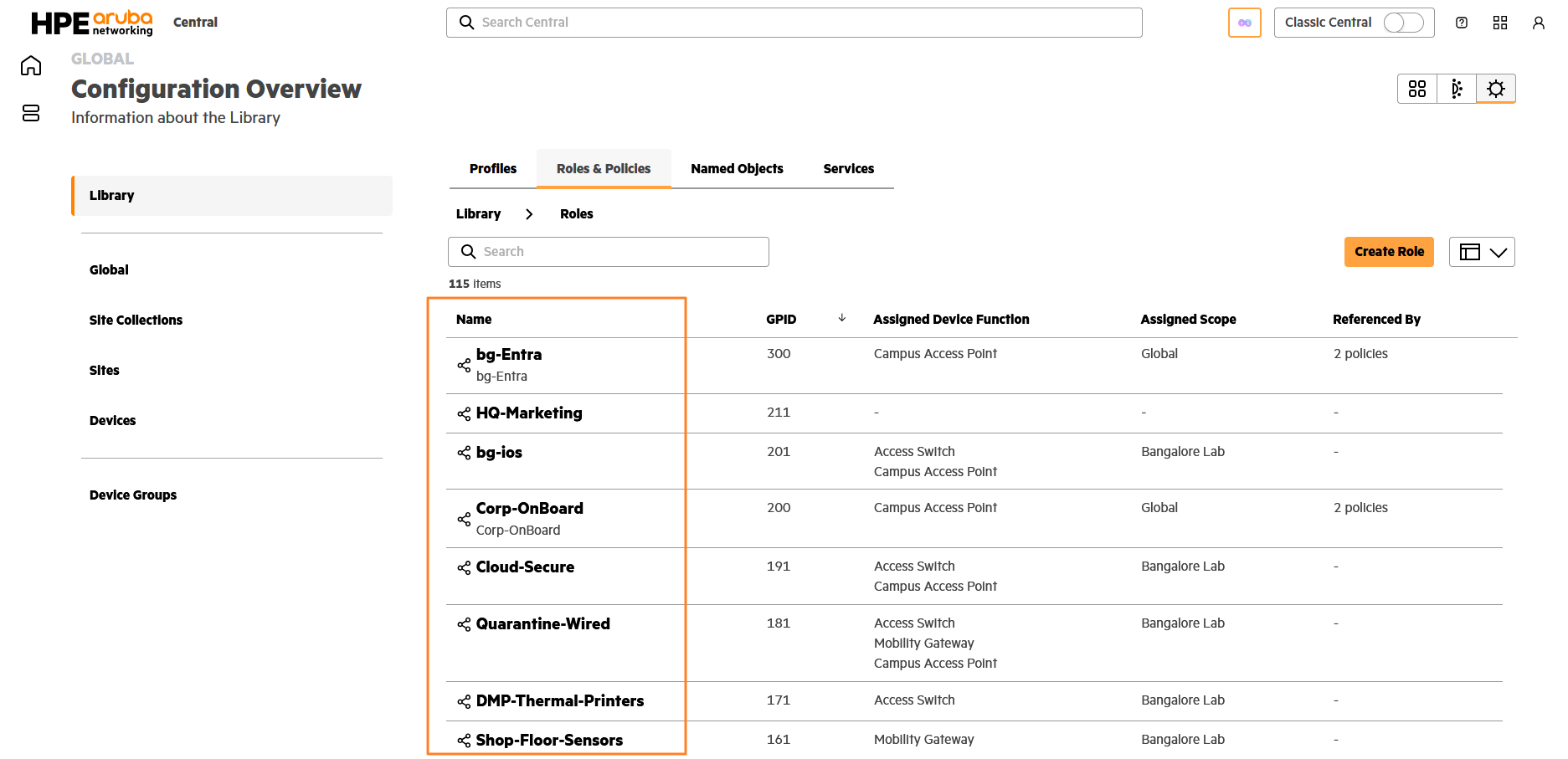Open the DMP-Thermal-Printers role
1568x759 pixels.
coord(560,701)
